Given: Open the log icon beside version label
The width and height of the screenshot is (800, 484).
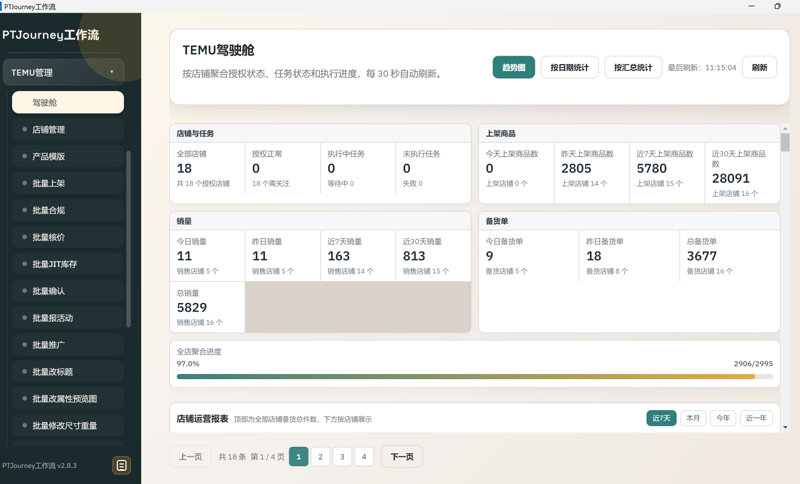Looking at the screenshot, I should click(x=121, y=465).
